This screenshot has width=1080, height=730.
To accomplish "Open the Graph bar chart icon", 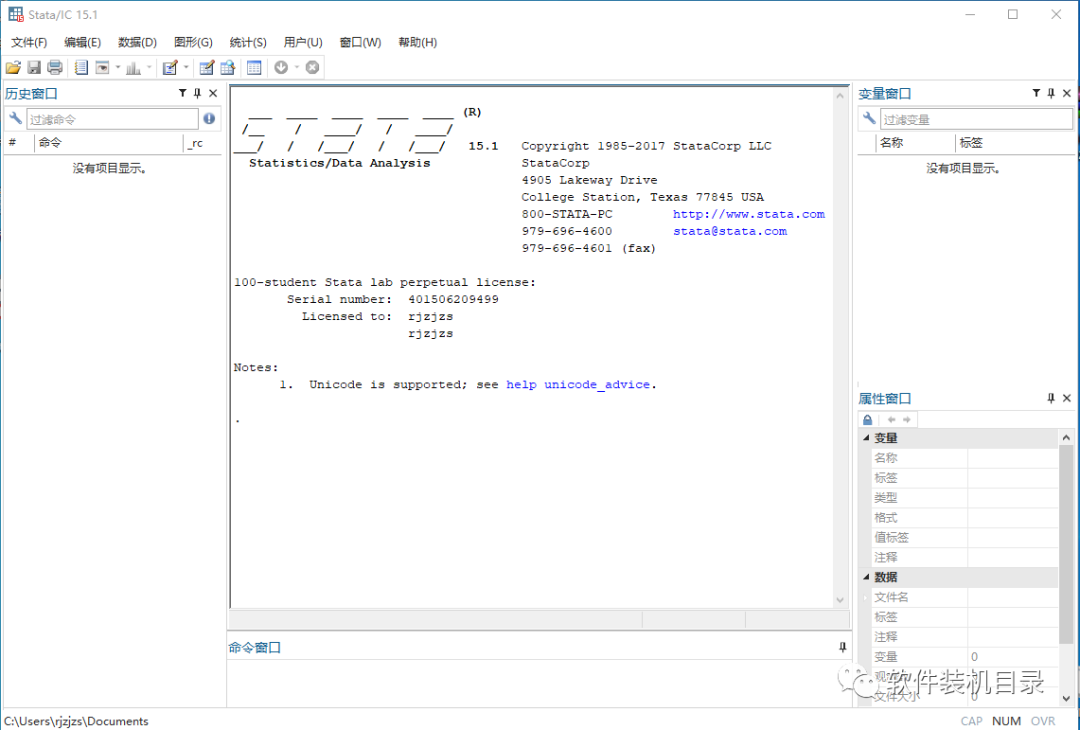I will pyautogui.click(x=134, y=67).
